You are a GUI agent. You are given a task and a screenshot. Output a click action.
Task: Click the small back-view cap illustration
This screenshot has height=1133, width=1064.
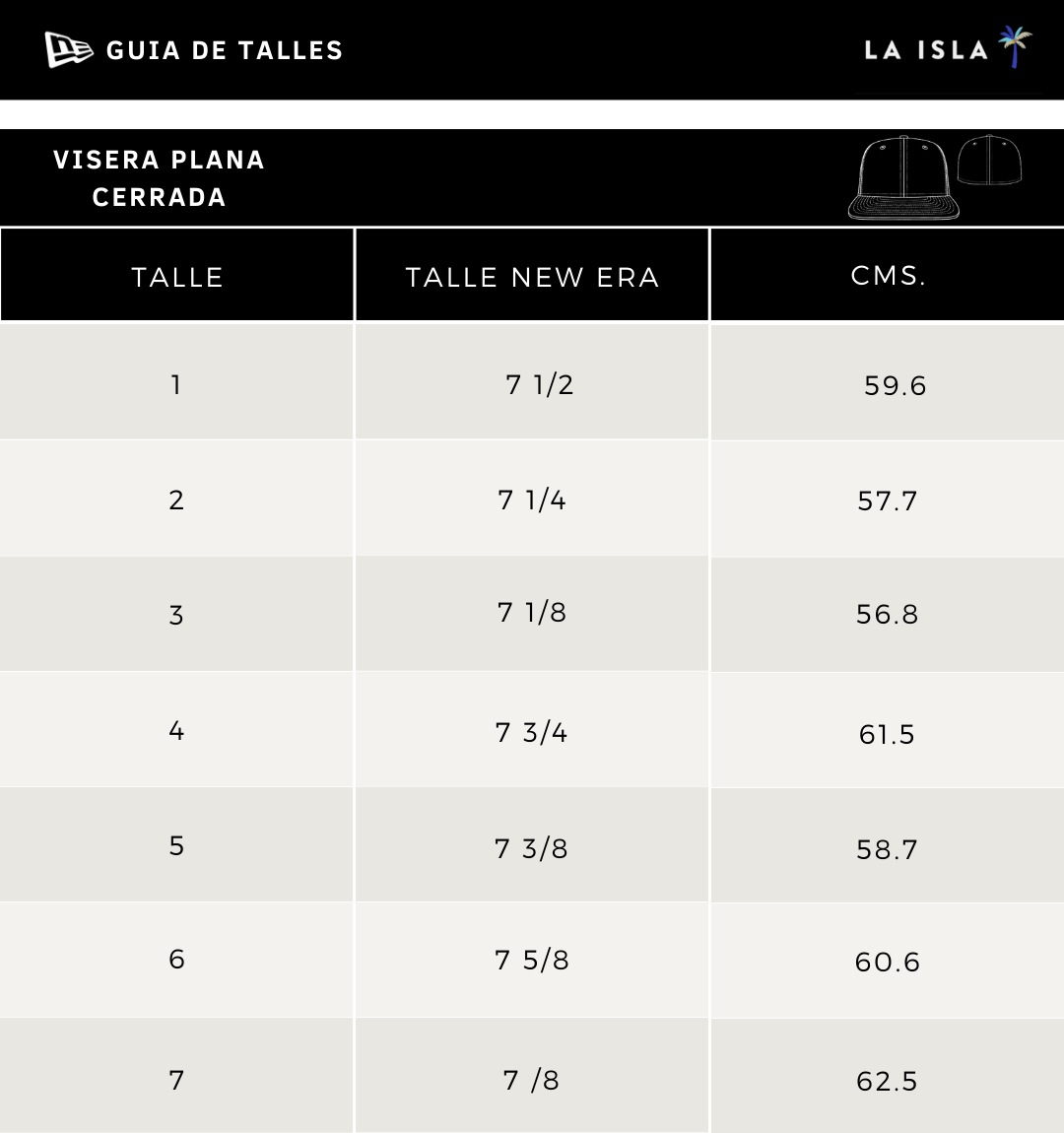(989, 160)
